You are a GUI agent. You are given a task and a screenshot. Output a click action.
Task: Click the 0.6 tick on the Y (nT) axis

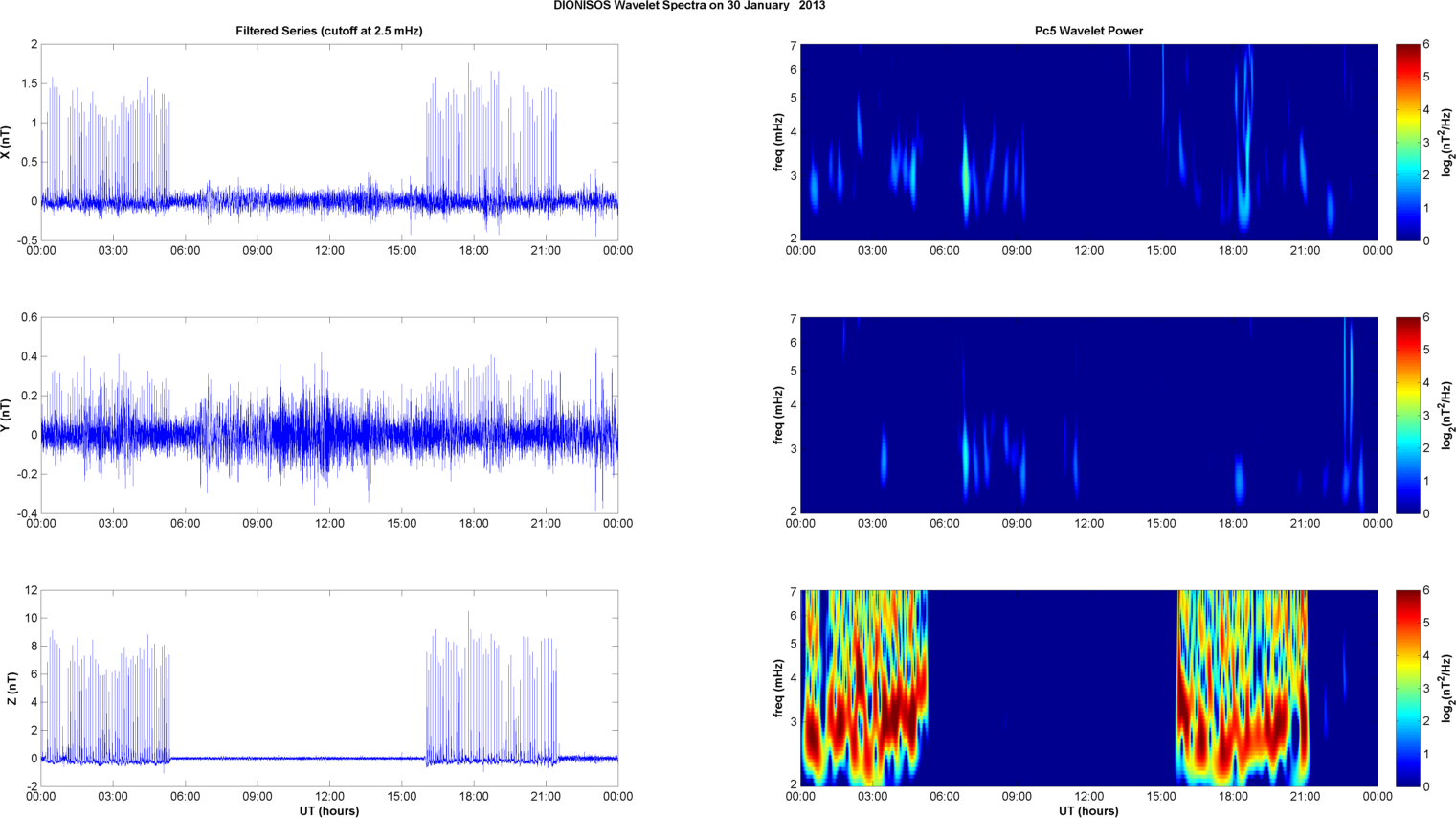point(30,318)
